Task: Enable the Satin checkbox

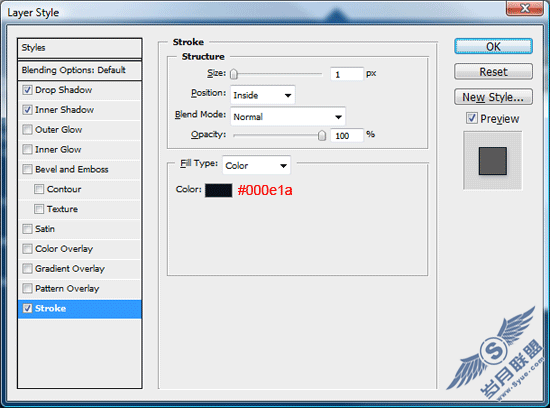Action: 27,229
